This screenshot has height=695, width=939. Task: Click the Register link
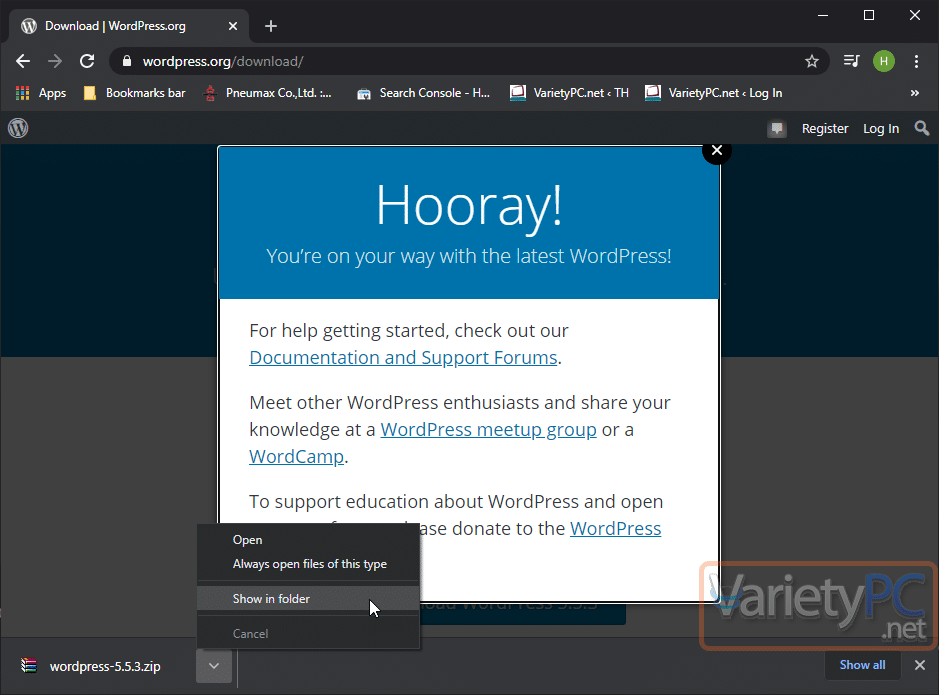825,128
